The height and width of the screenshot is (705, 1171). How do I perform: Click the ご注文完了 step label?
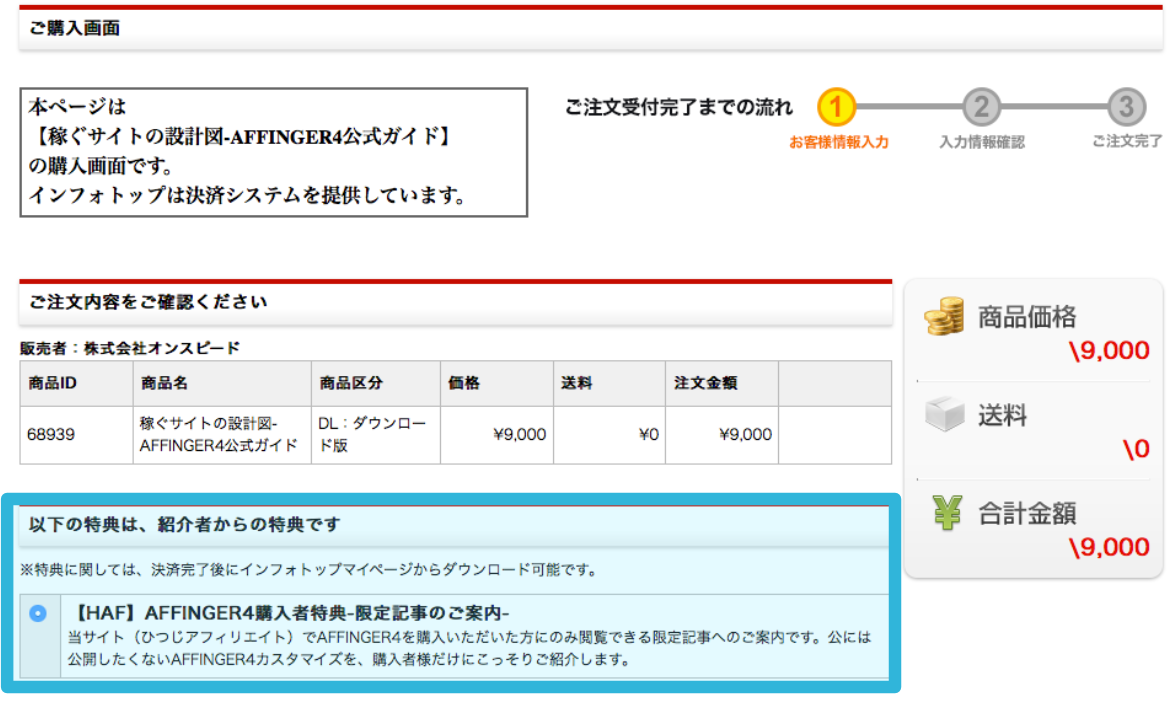pos(1126,142)
